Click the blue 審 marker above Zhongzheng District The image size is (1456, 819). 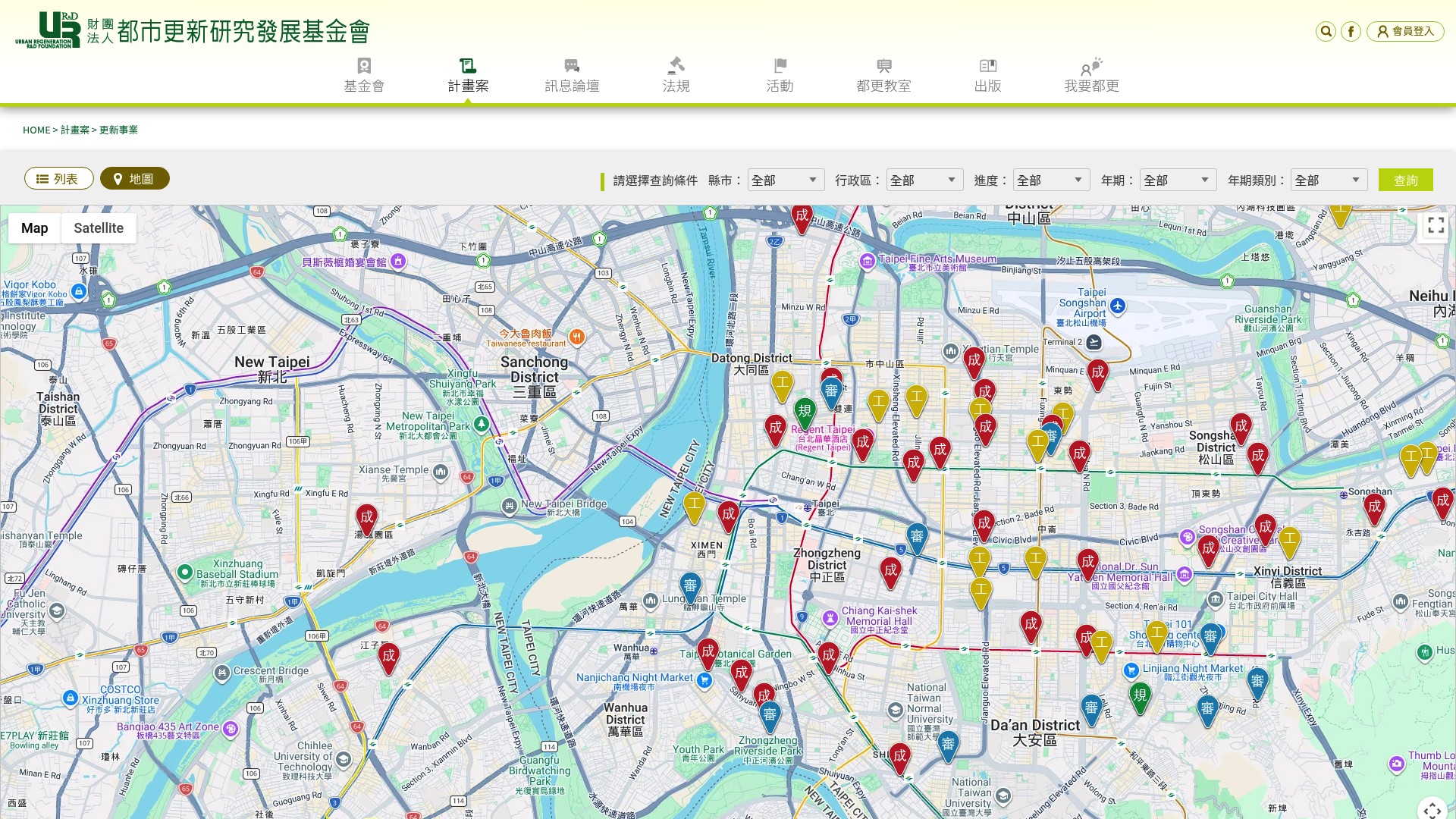point(917,540)
